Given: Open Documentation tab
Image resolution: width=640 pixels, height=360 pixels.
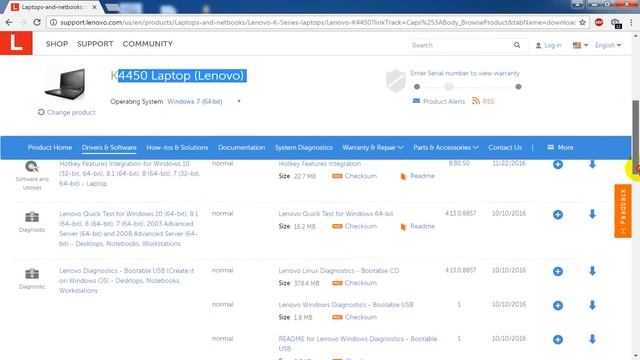Looking at the screenshot, I should coord(241,147).
